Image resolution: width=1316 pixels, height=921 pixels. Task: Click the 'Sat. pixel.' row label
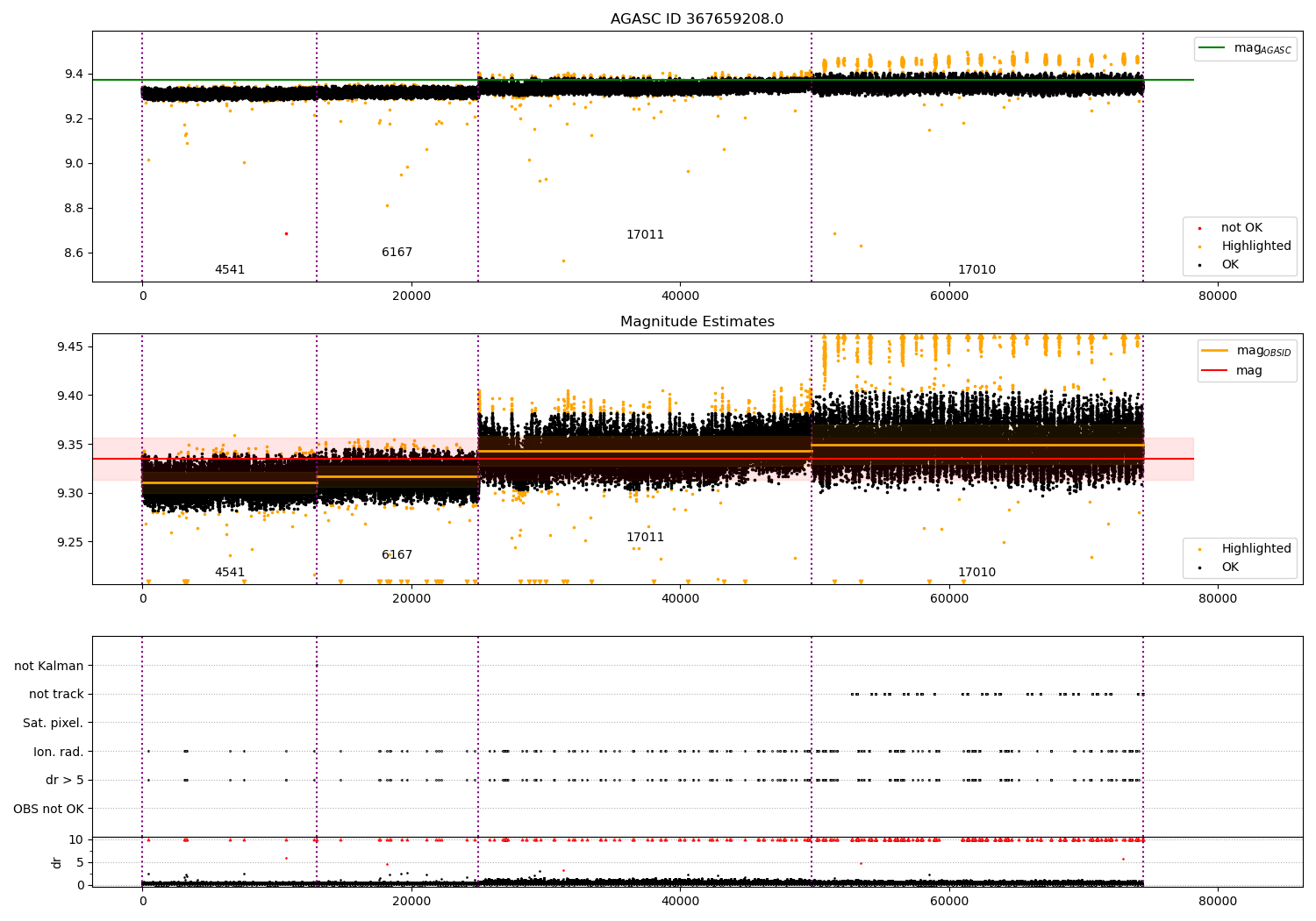click(x=53, y=724)
